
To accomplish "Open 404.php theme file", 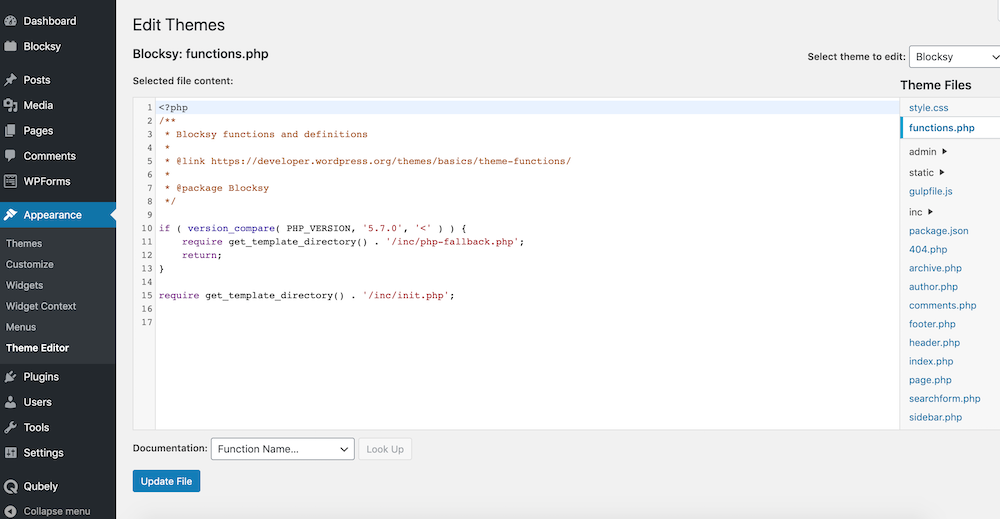I will click(x=928, y=249).
